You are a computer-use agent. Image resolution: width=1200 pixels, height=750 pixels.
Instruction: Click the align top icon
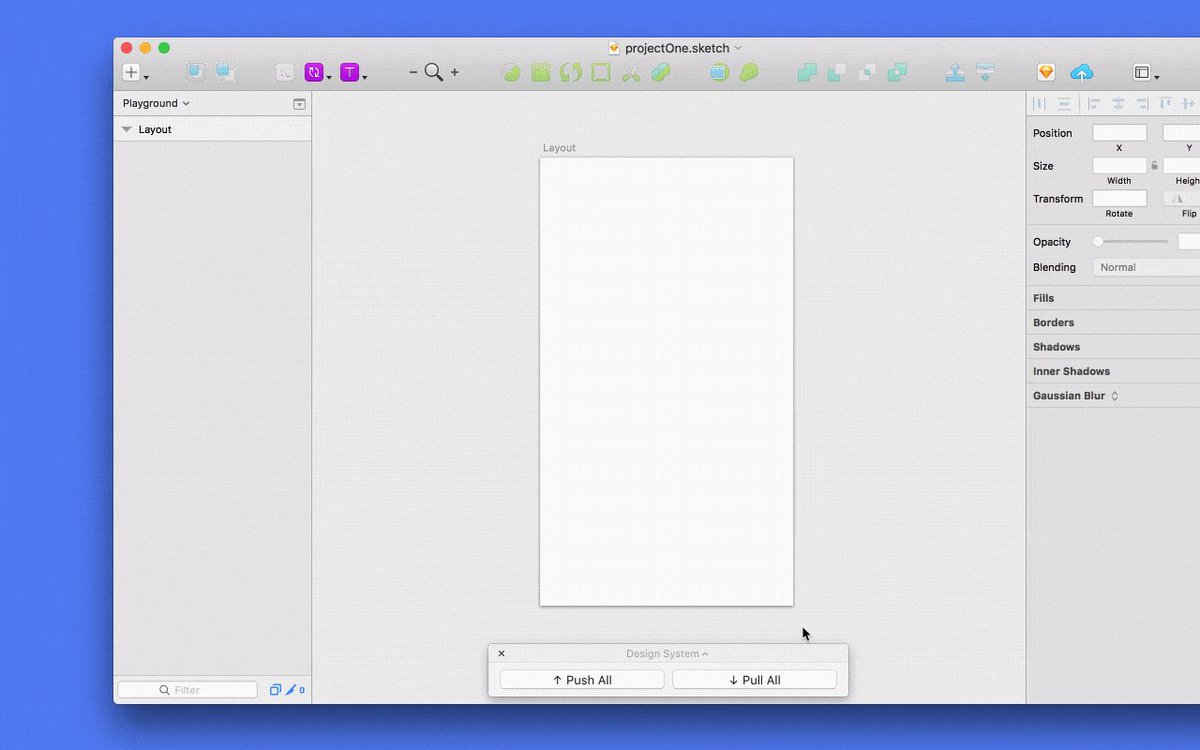point(1165,103)
